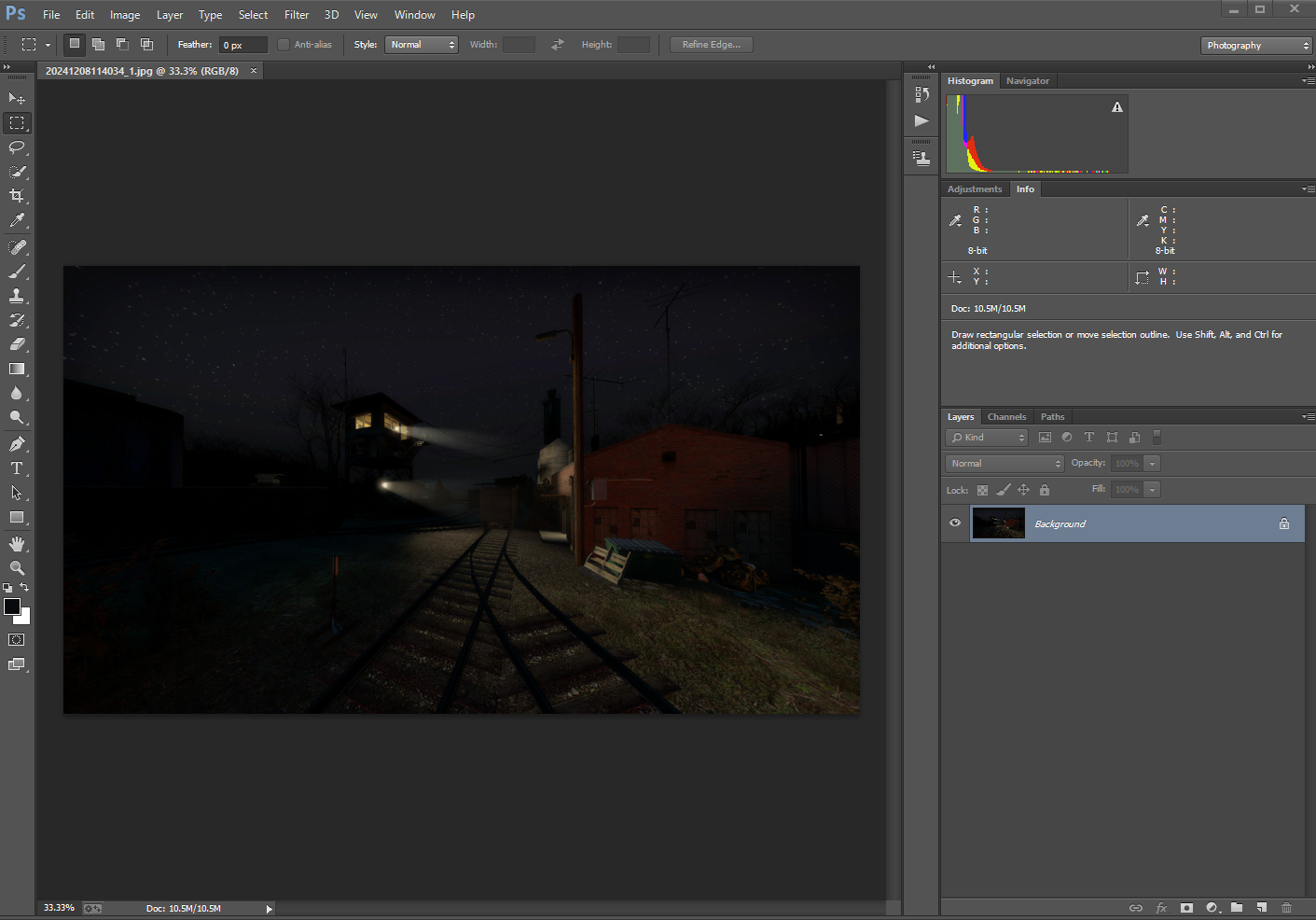Swap width and height values
This screenshot has width=1316, height=920.
tap(558, 45)
